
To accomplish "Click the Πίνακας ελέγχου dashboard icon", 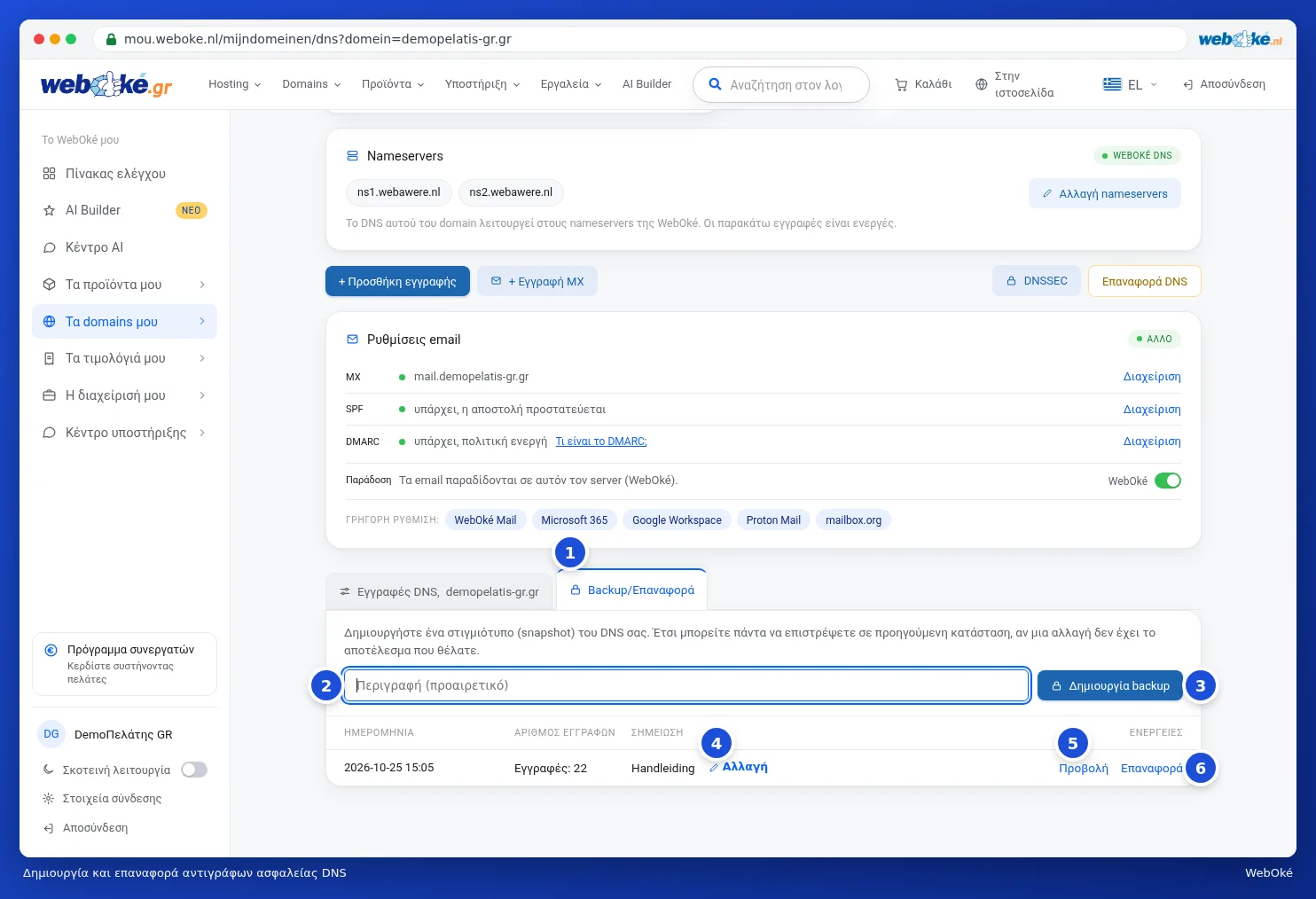I will click(50, 174).
